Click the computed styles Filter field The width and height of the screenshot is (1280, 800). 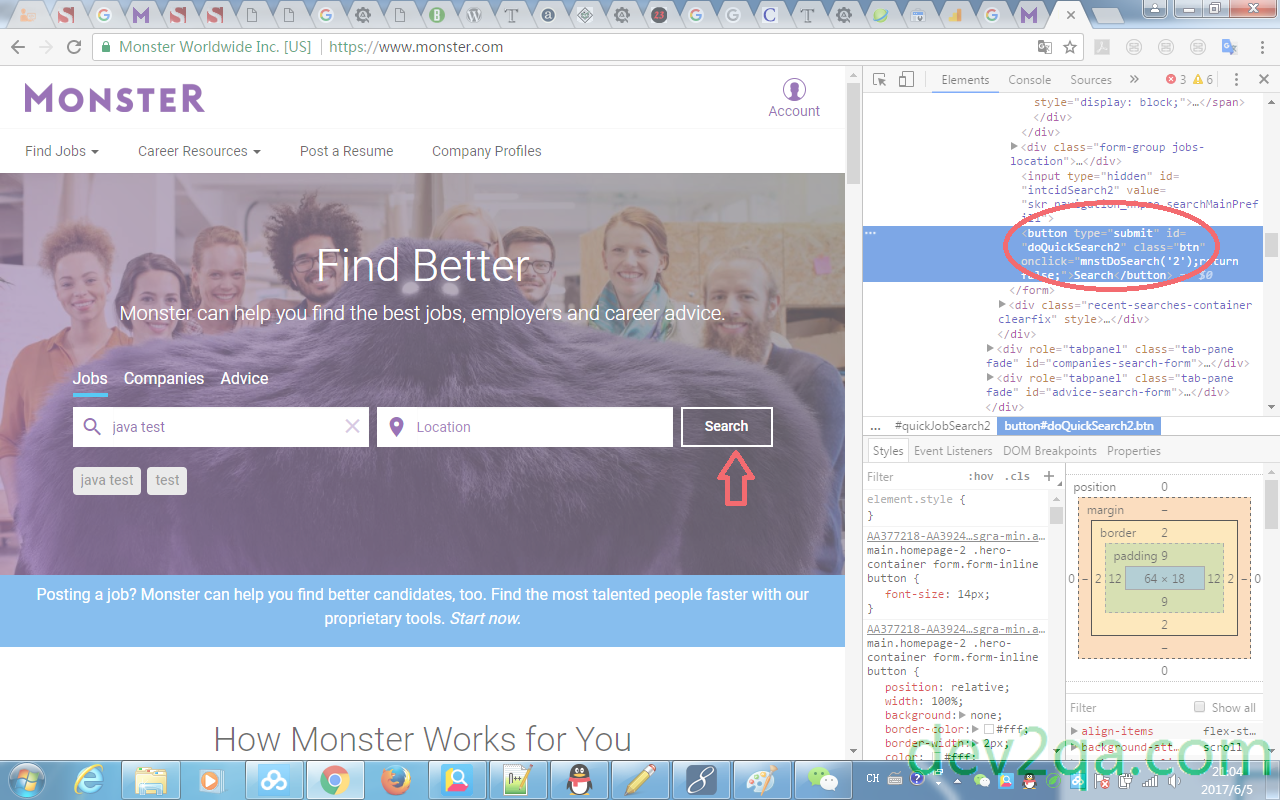pyautogui.click(x=1127, y=707)
